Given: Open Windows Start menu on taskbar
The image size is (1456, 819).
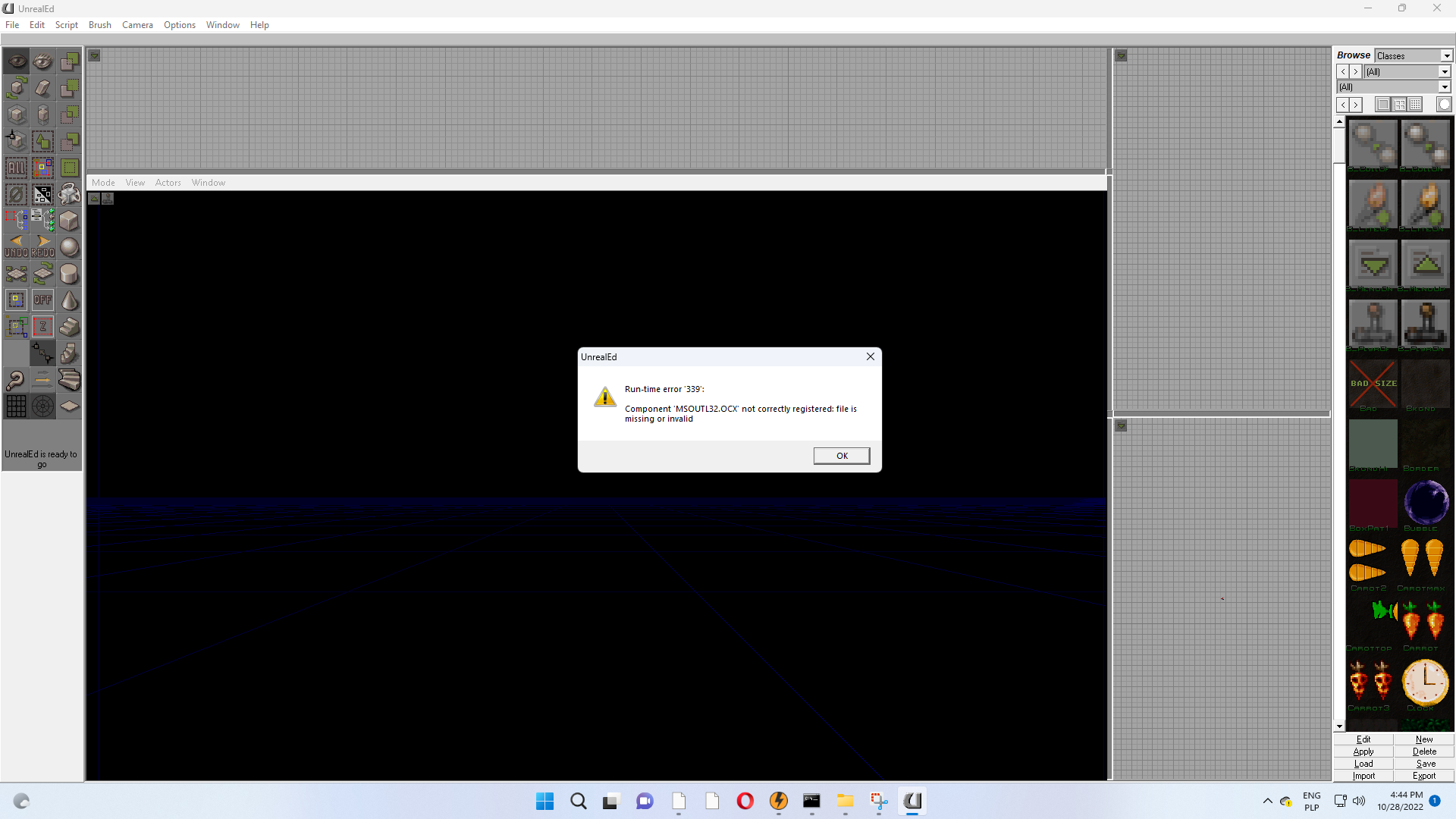Looking at the screenshot, I should [x=544, y=801].
